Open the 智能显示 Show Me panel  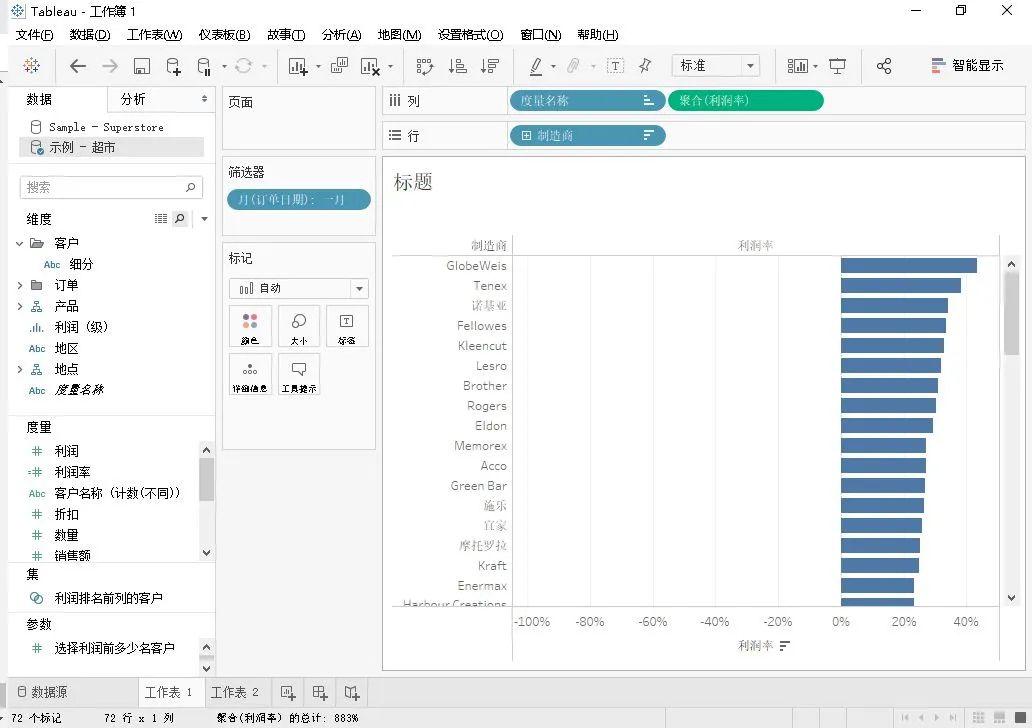click(x=968, y=65)
